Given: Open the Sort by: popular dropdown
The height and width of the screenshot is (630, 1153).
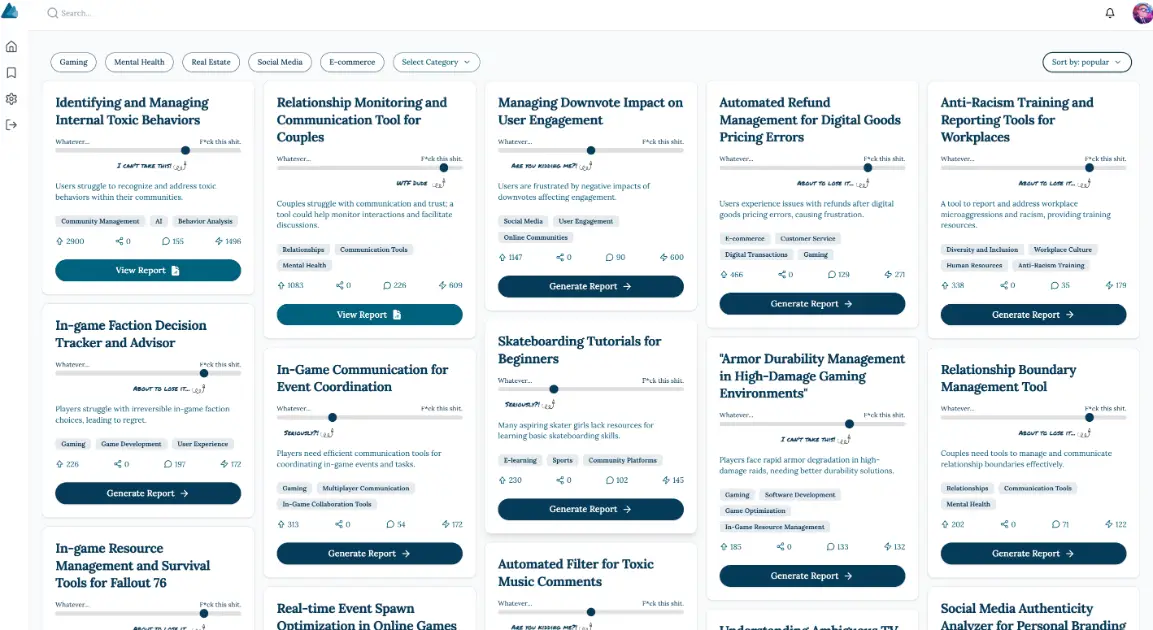Looking at the screenshot, I should [1086, 62].
